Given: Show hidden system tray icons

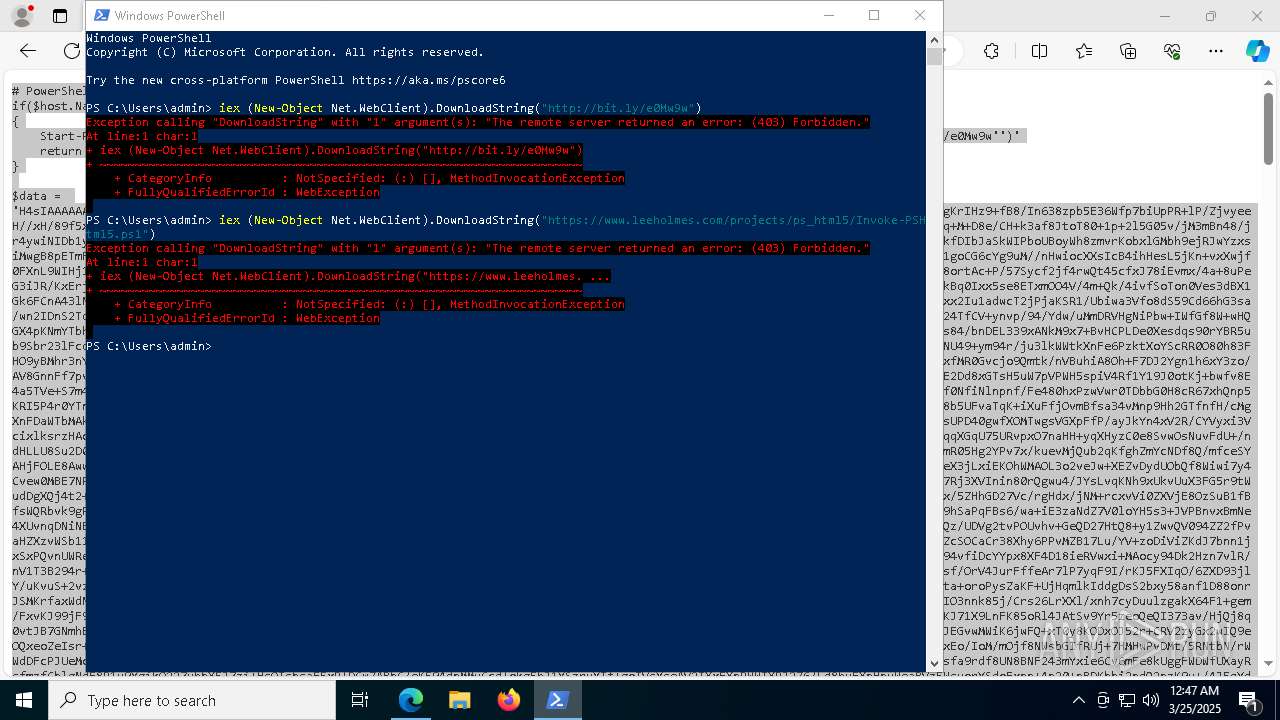Looking at the screenshot, I should (1078, 700).
